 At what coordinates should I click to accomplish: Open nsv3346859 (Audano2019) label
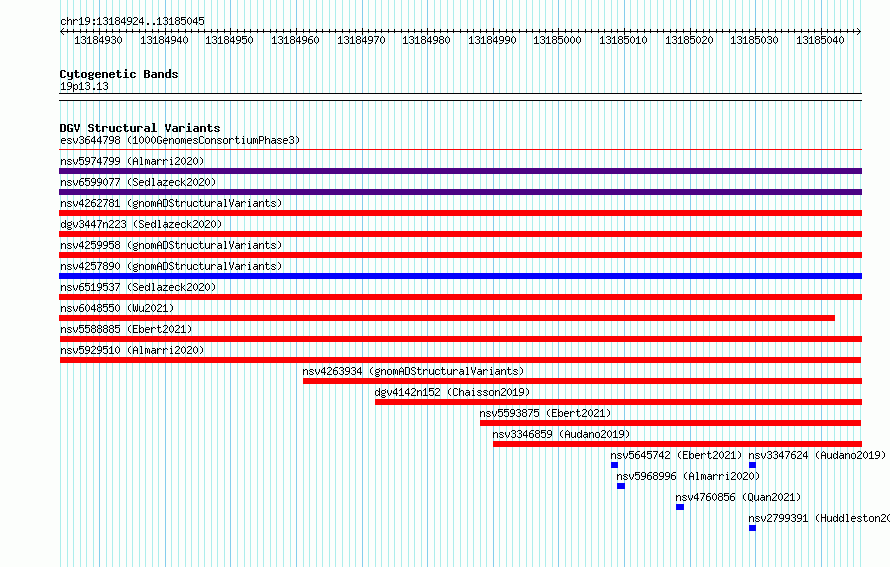point(561,434)
